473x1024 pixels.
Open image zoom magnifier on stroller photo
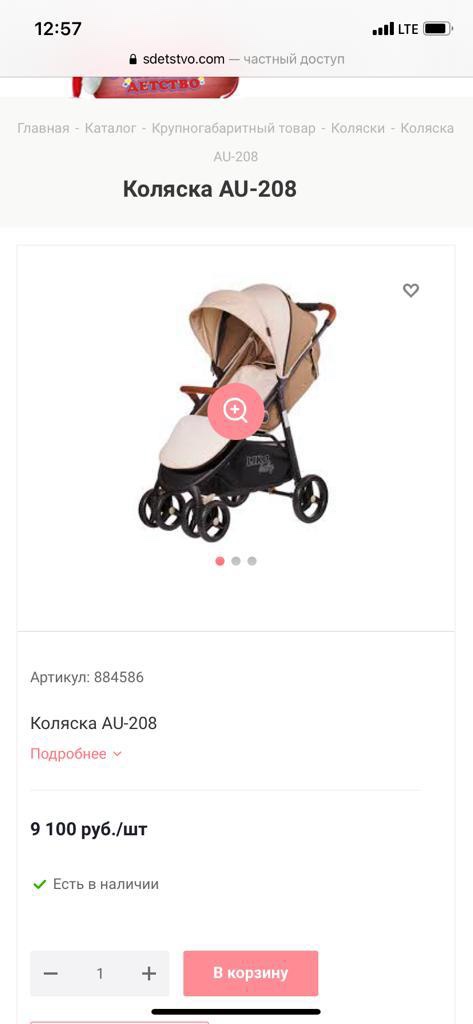tap(236, 411)
